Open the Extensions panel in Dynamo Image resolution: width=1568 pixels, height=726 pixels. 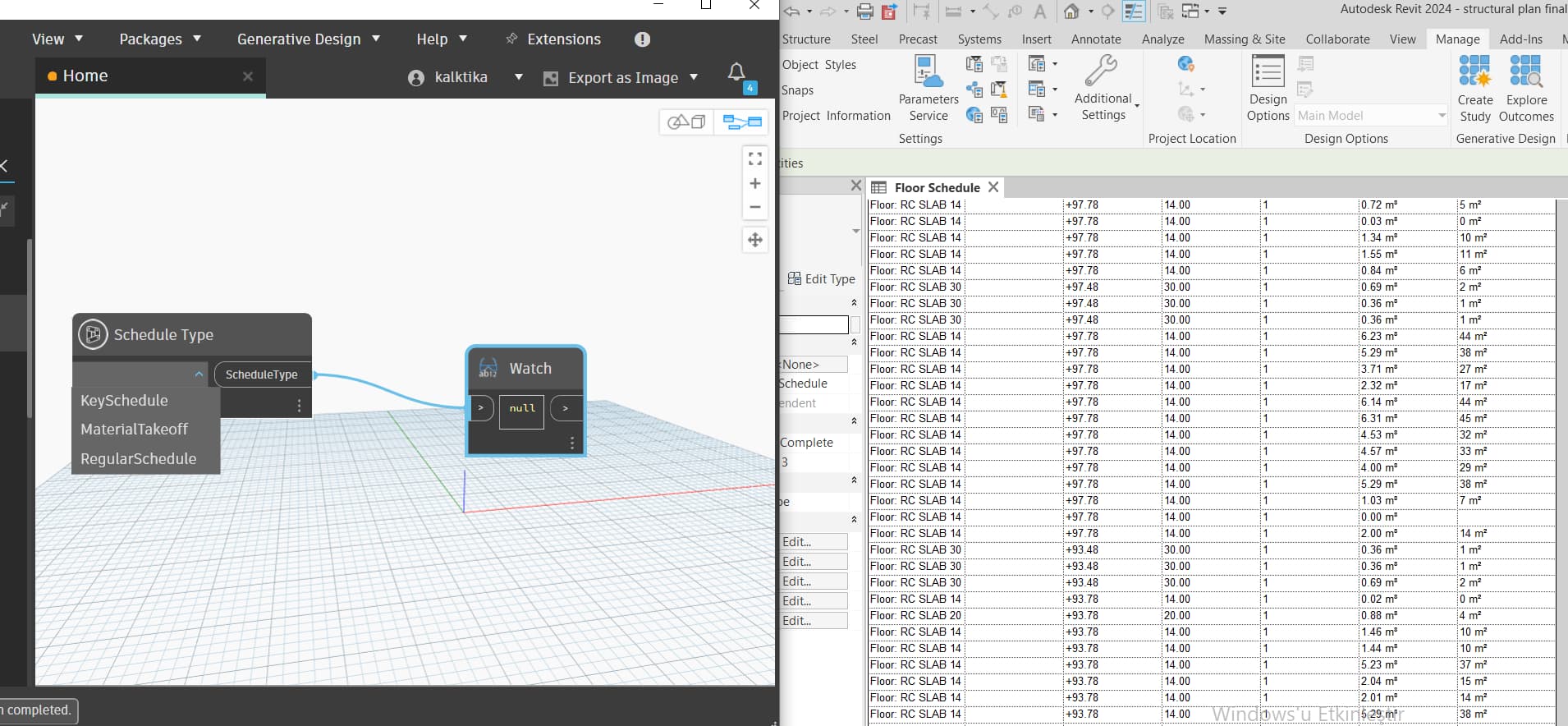[x=554, y=39]
